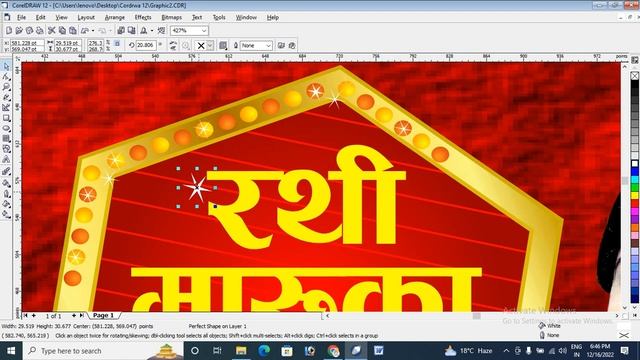Open the Arrange menu
This screenshot has width=640, height=360.
point(115,18)
